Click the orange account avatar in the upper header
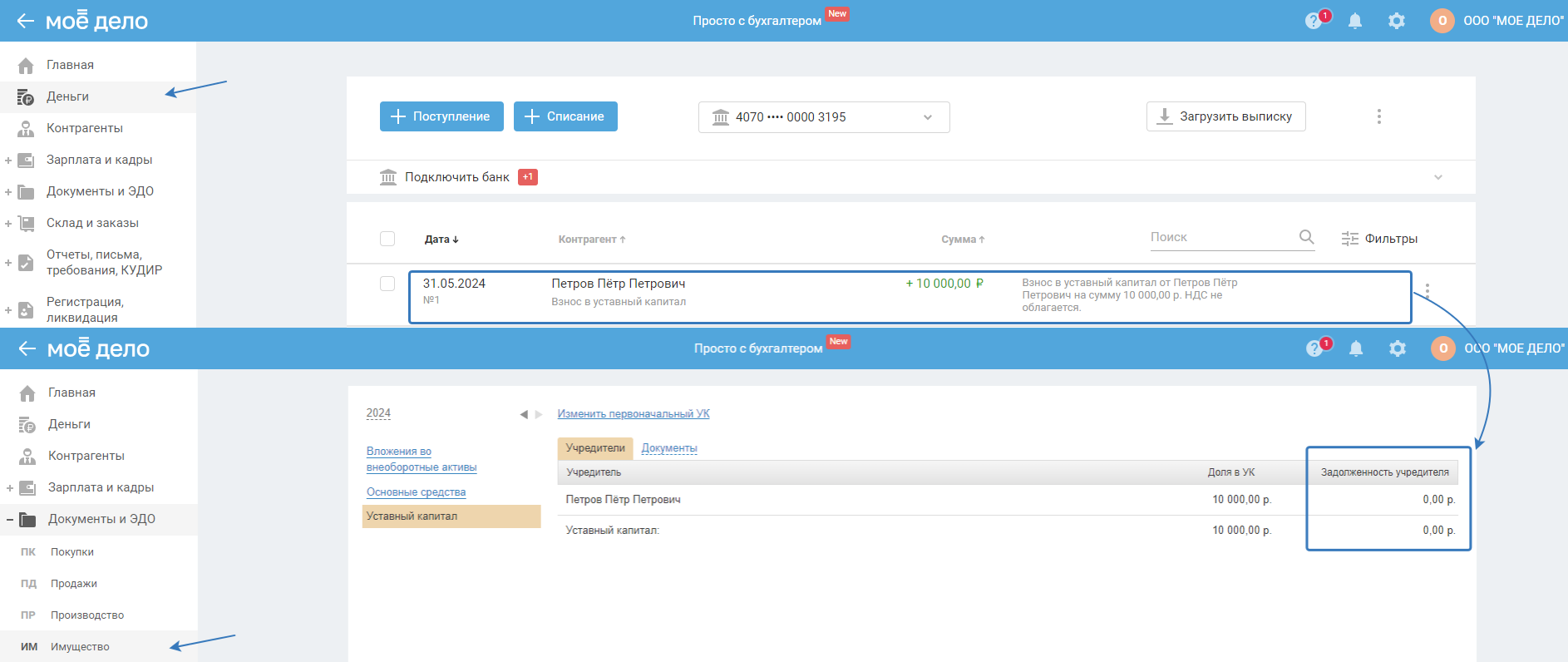 pyautogui.click(x=1442, y=21)
